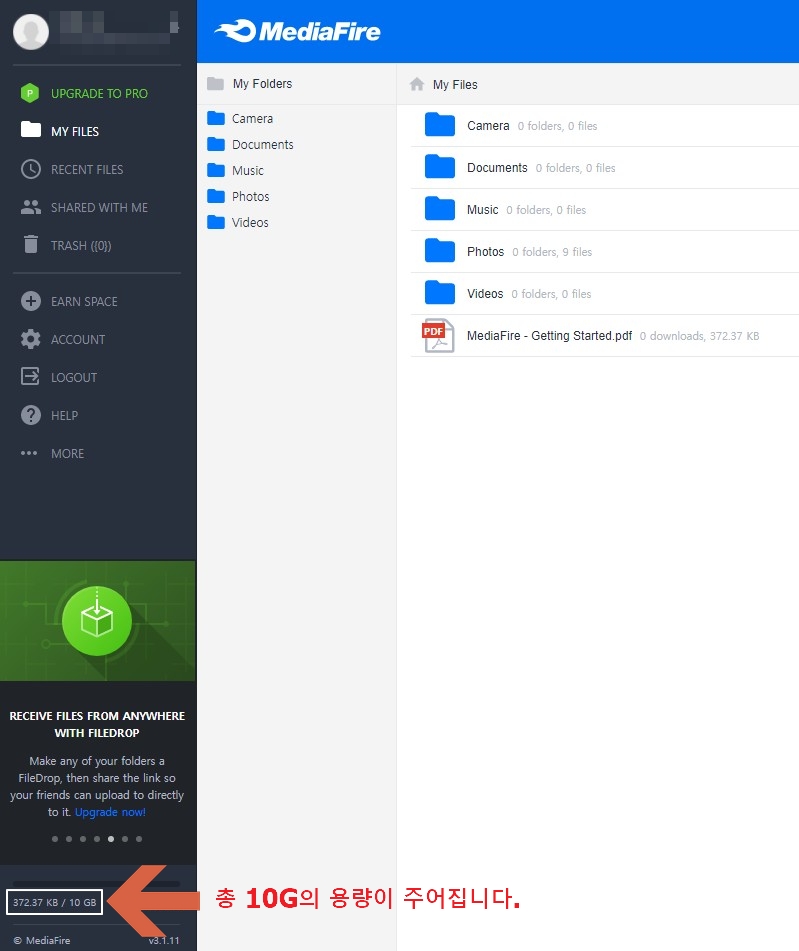Click the 372.37 KB / 10 GB storage text
The width and height of the screenshot is (799, 951).
click(x=55, y=902)
